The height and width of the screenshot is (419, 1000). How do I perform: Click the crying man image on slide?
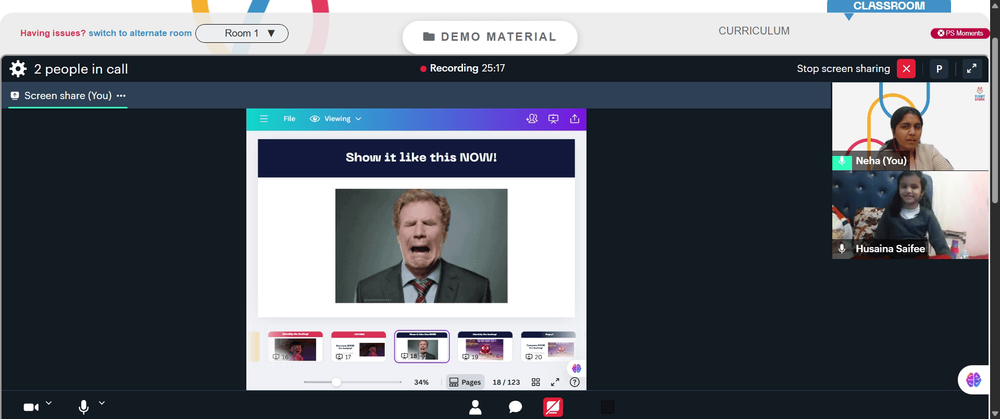click(422, 246)
